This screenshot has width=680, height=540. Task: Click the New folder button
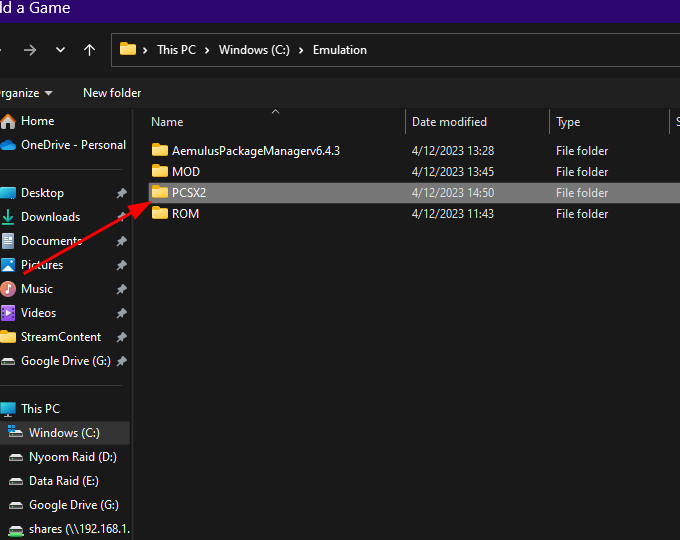click(112, 93)
